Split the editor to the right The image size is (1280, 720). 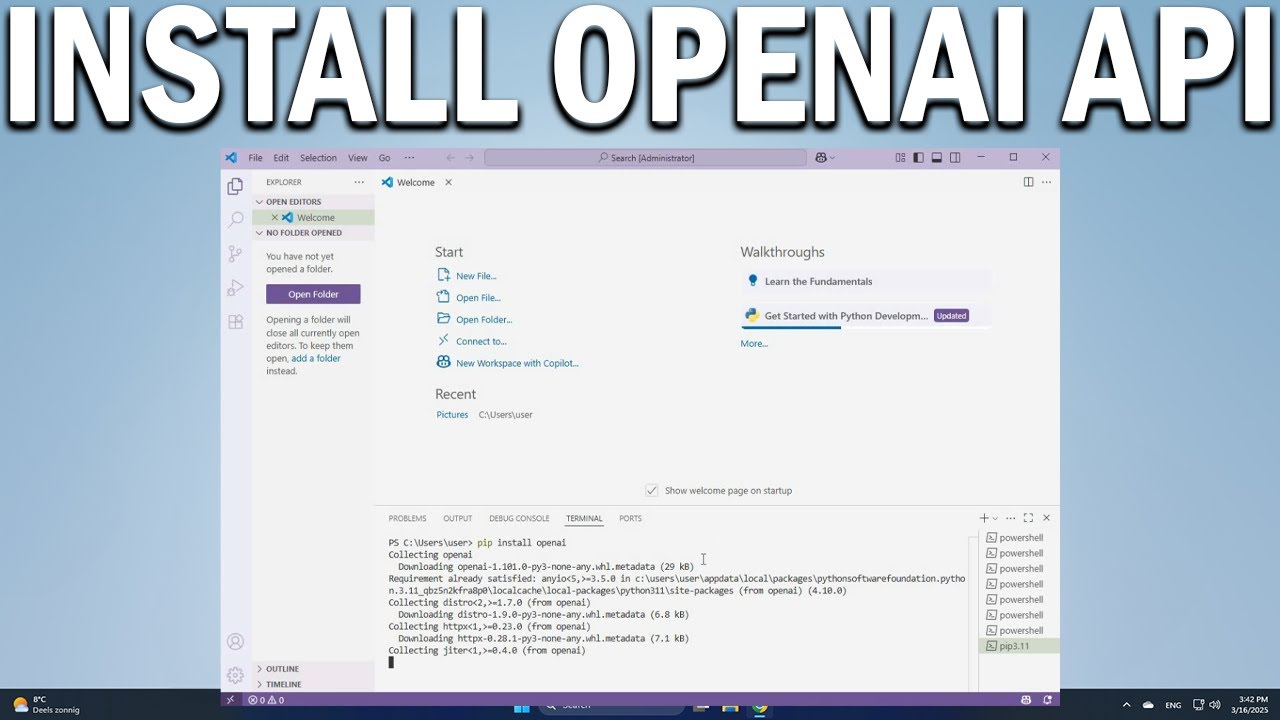click(x=1028, y=182)
